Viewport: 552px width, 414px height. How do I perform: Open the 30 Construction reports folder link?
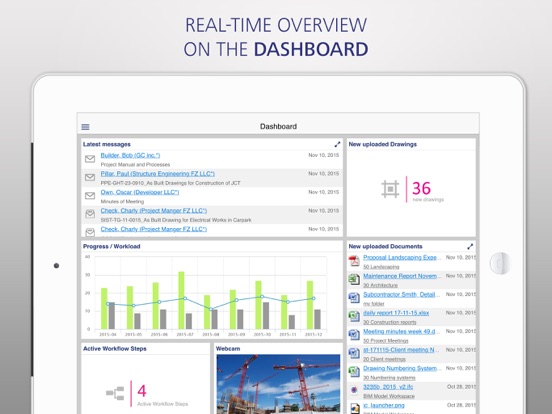390,322
